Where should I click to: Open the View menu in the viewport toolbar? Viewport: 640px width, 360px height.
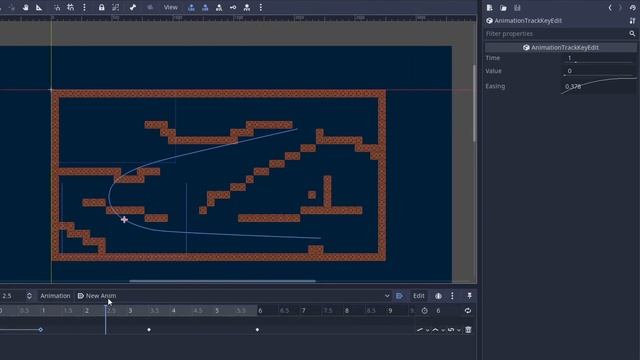pyautogui.click(x=170, y=7)
